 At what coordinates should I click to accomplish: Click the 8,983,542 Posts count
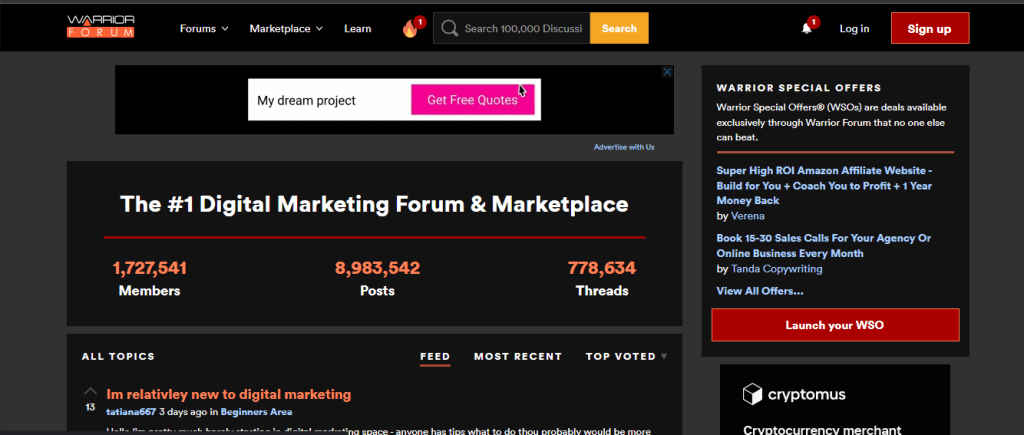pyautogui.click(x=377, y=268)
